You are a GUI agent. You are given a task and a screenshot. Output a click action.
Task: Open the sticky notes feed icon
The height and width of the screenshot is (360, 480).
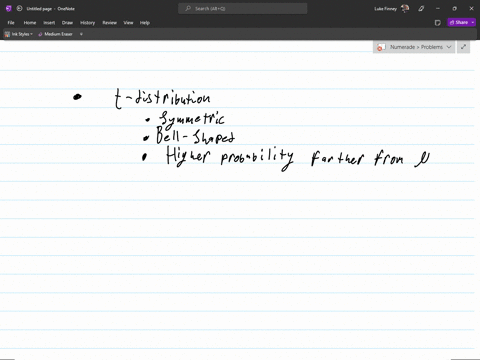click(x=438, y=22)
